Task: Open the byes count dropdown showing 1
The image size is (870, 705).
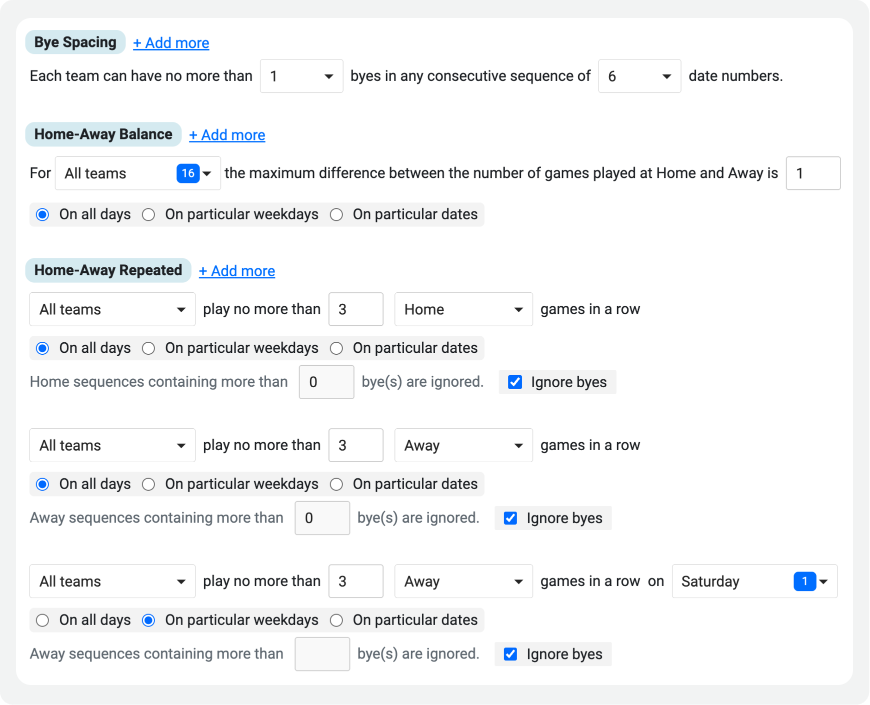Action: tap(301, 76)
